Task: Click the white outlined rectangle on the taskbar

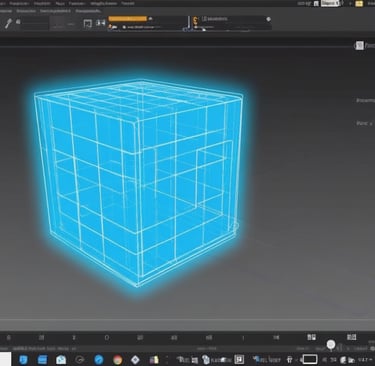Action: [310, 359]
